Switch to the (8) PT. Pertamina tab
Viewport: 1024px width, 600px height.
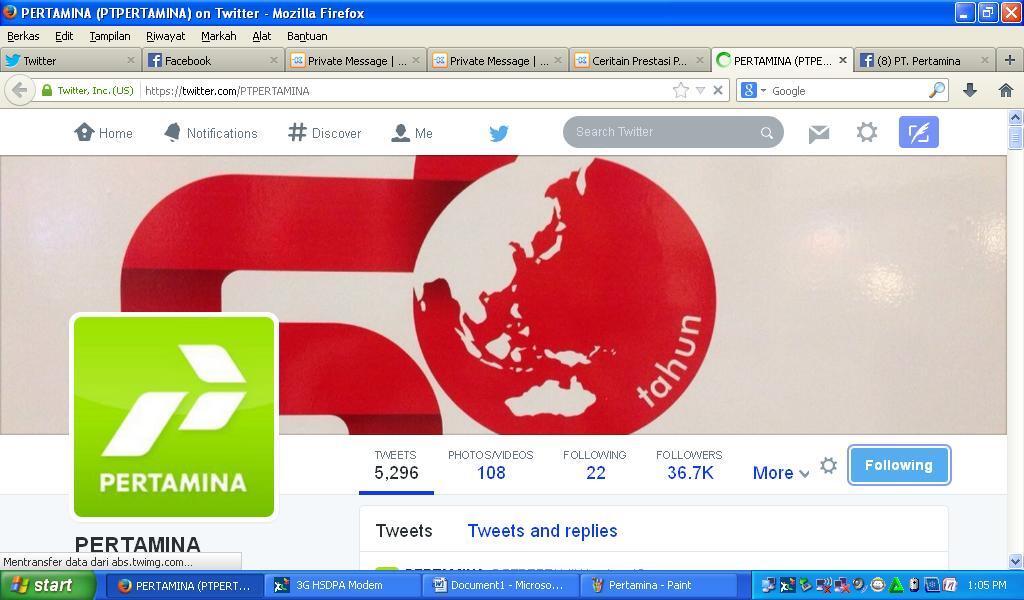[925, 61]
